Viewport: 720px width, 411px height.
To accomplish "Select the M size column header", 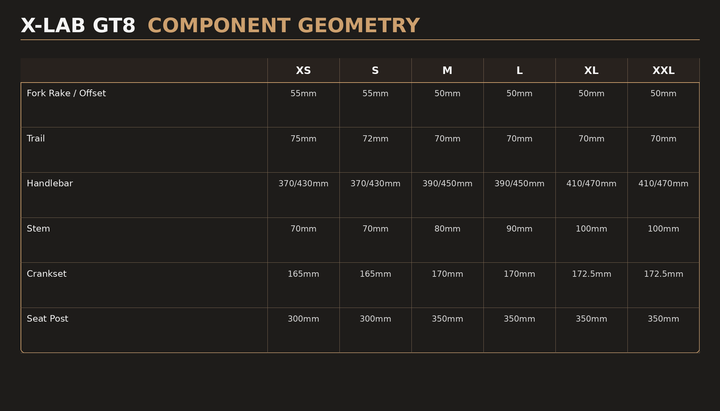I will (x=447, y=70).
